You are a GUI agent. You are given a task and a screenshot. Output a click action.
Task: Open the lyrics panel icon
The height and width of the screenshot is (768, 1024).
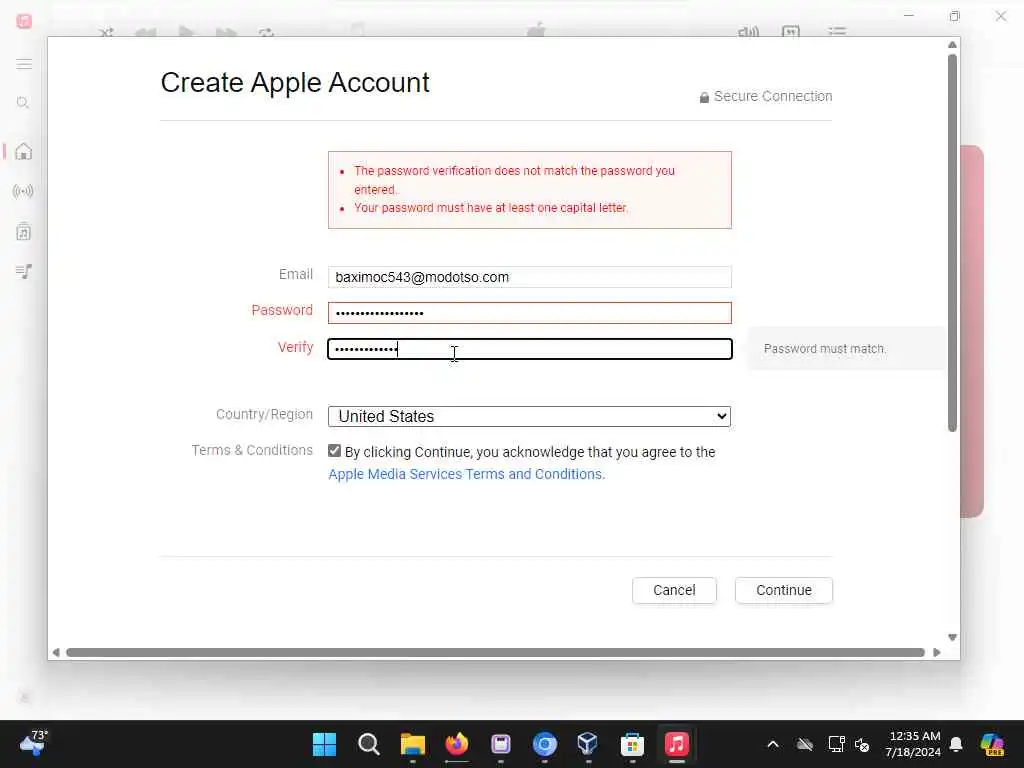(x=791, y=31)
